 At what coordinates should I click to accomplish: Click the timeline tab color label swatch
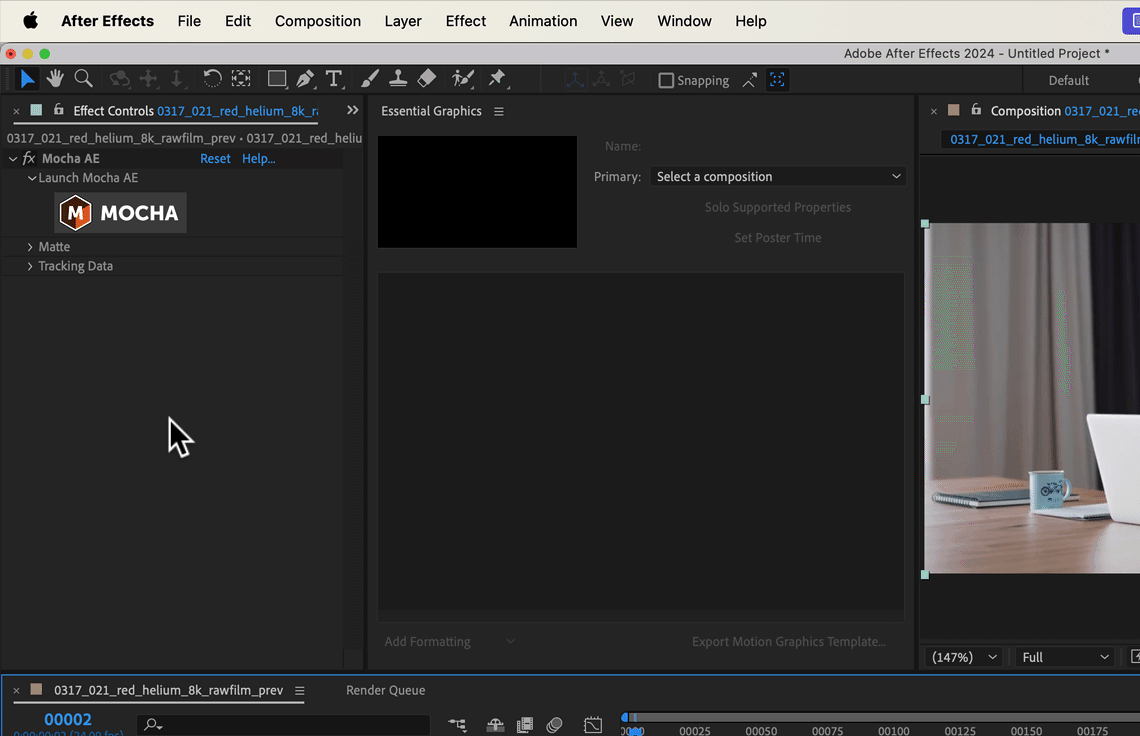[x=36, y=689]
